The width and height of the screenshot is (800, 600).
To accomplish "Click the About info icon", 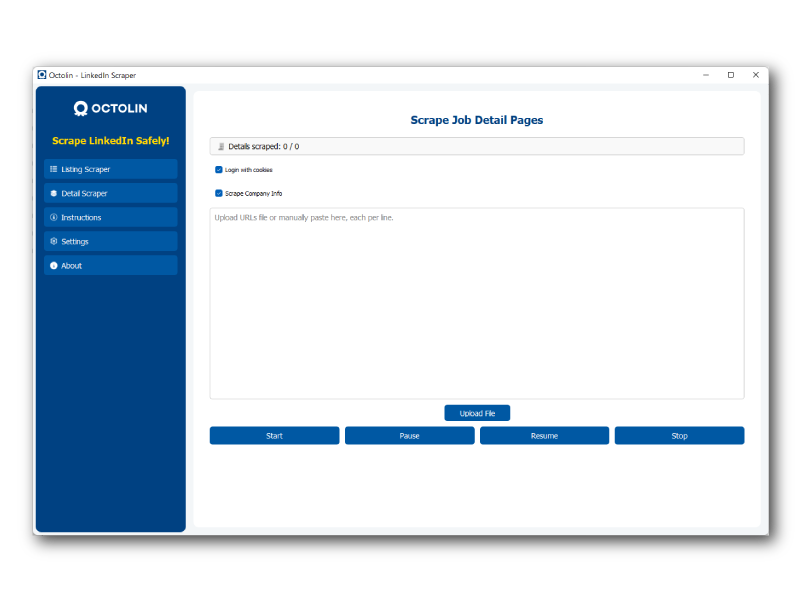I will pyautogui.click(x=54, y=265).
